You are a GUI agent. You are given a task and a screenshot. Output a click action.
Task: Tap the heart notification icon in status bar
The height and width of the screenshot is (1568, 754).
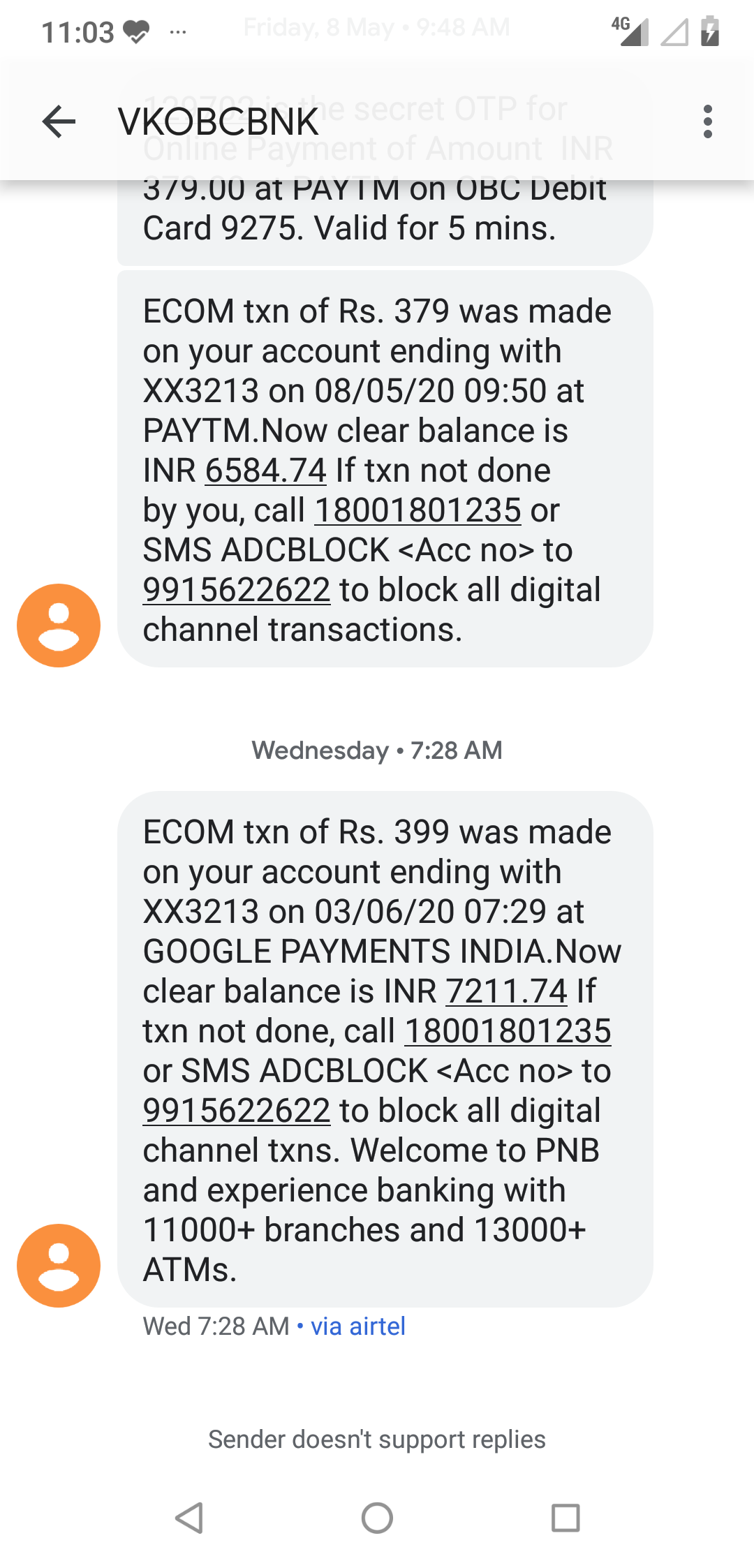pos(136,32)
